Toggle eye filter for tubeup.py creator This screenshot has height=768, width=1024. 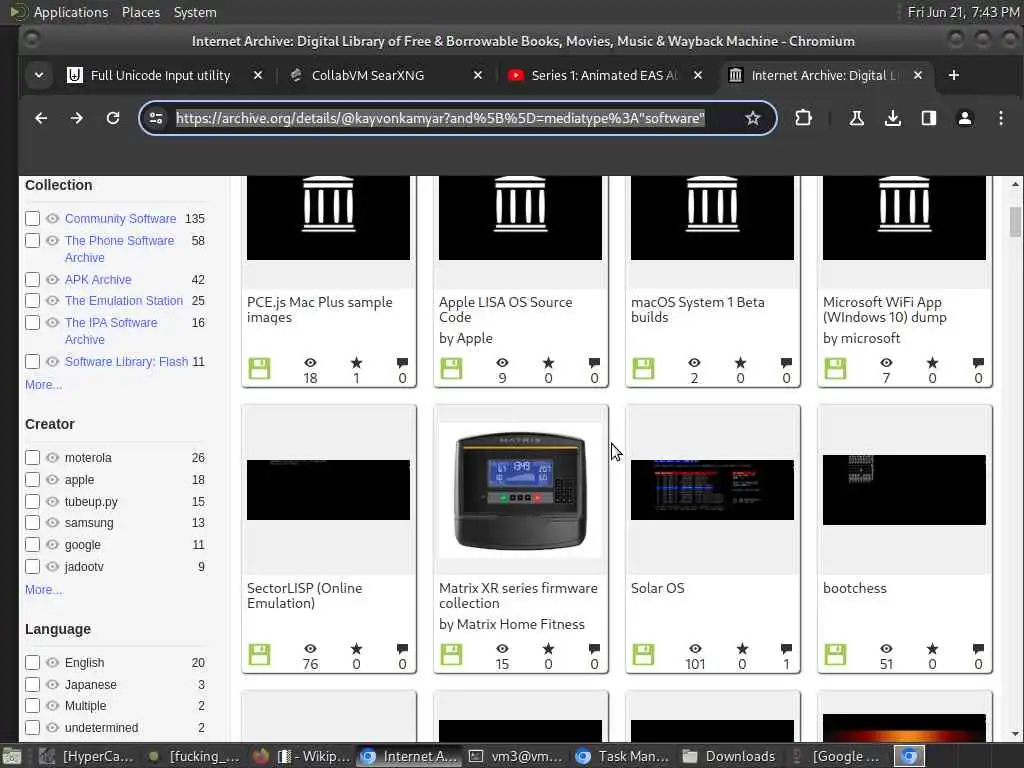click(x=52, y=502)
